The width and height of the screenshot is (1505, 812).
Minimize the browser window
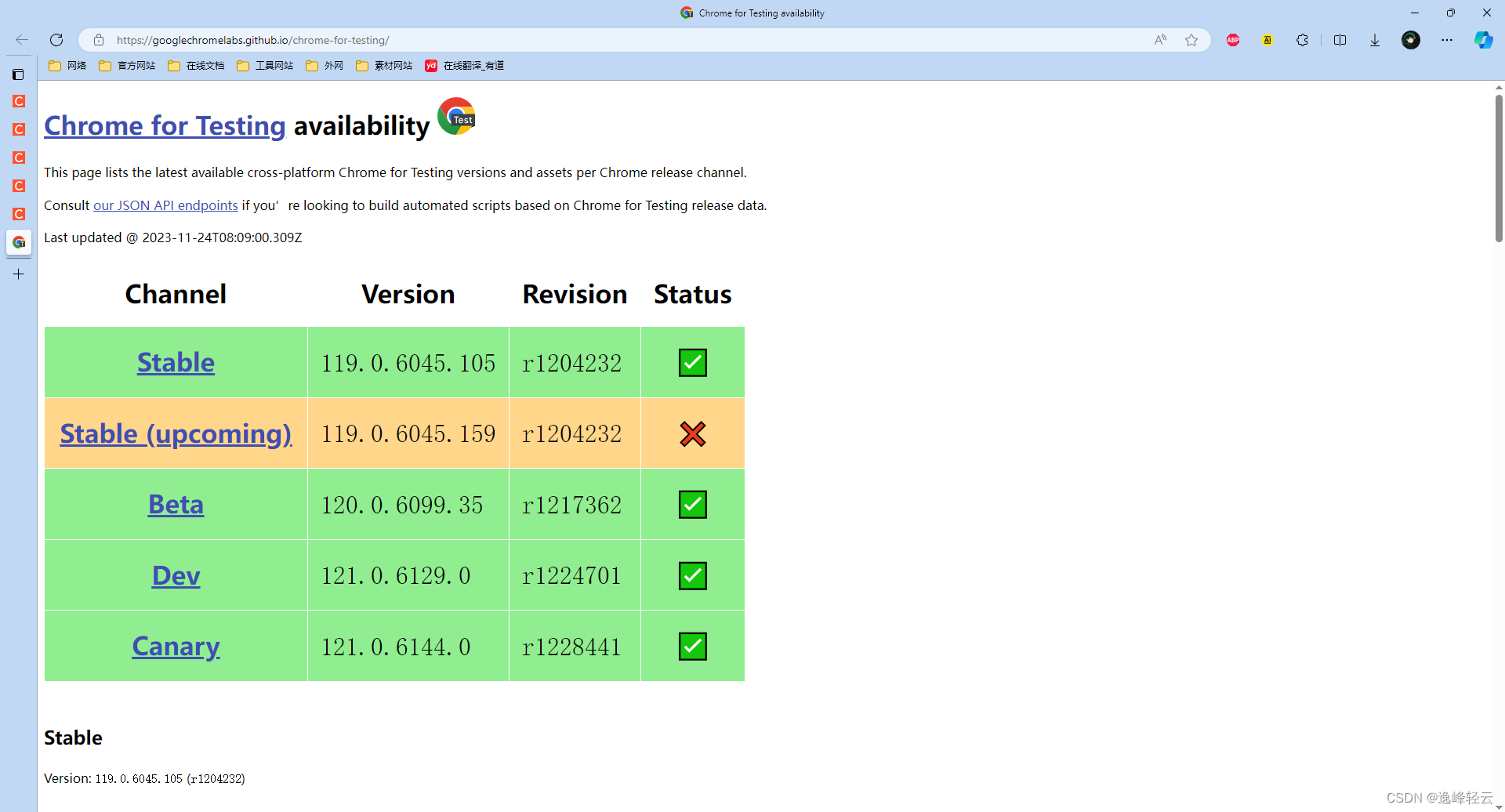[x=1415, y=13]
